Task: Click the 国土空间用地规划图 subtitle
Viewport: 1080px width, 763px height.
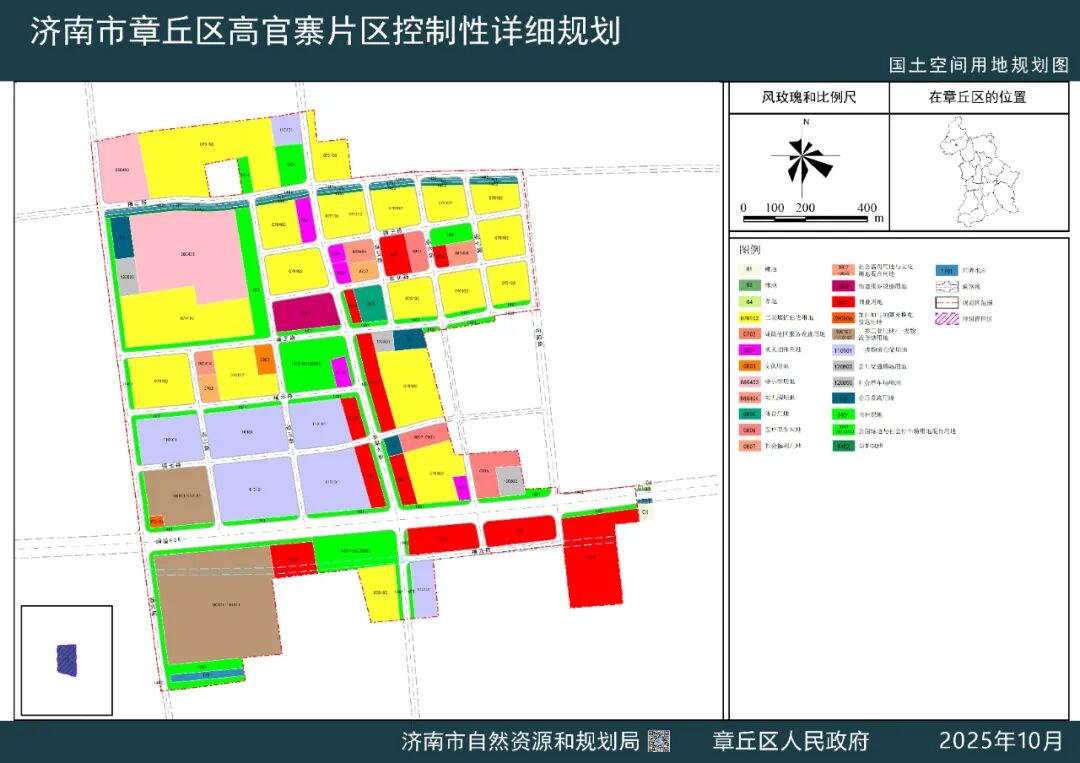Action: click(979, 65)
